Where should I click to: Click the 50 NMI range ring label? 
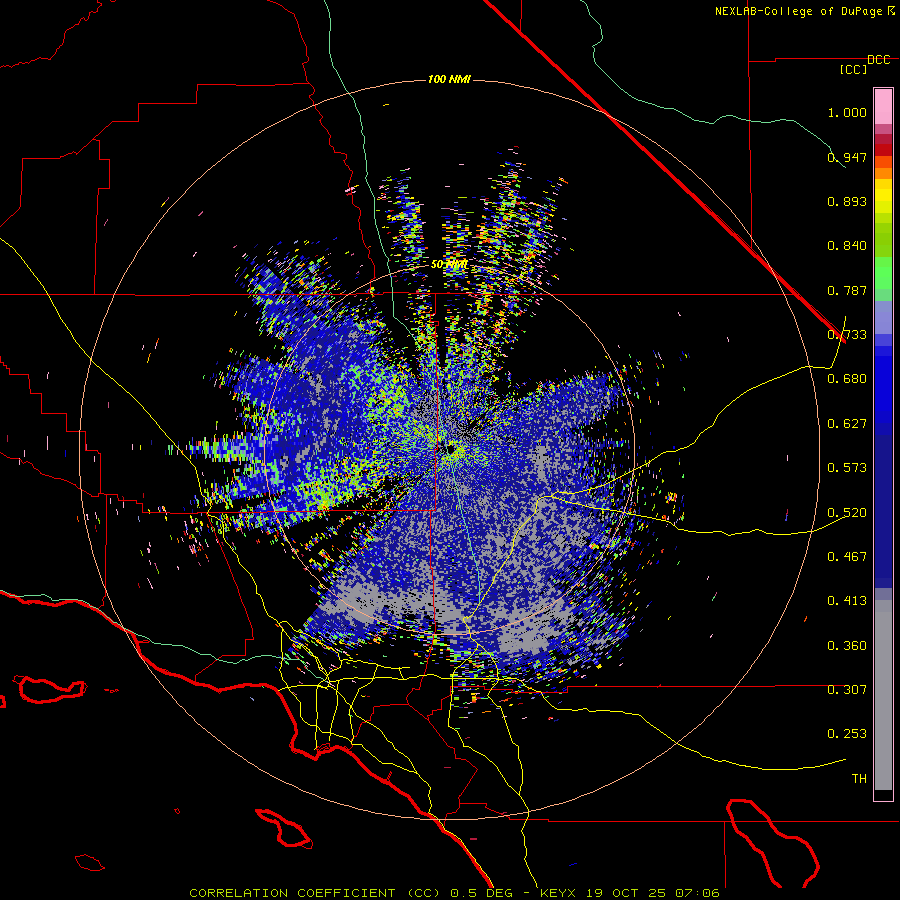click(449, 265)
